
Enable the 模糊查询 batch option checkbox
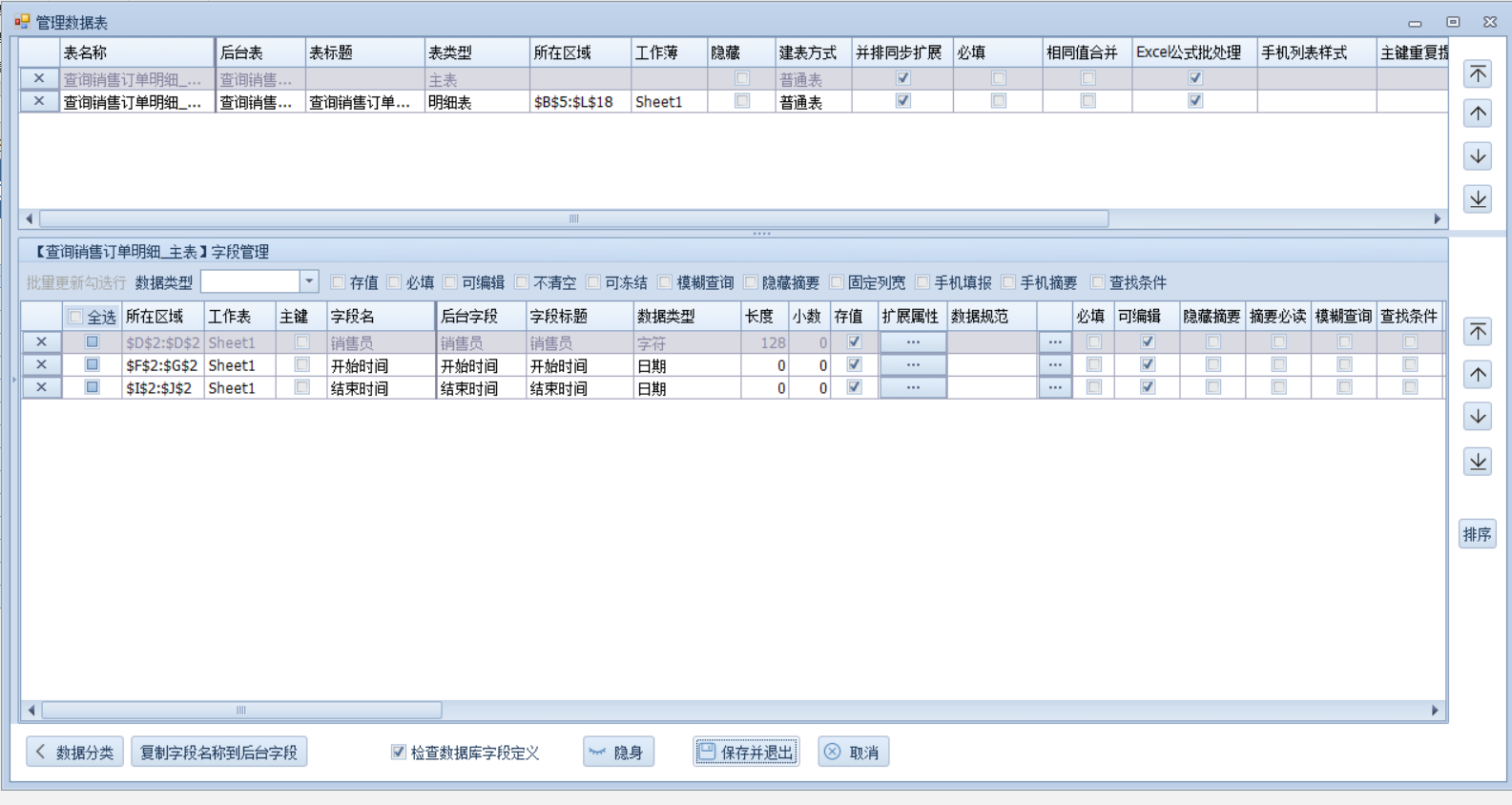(665, 282)
